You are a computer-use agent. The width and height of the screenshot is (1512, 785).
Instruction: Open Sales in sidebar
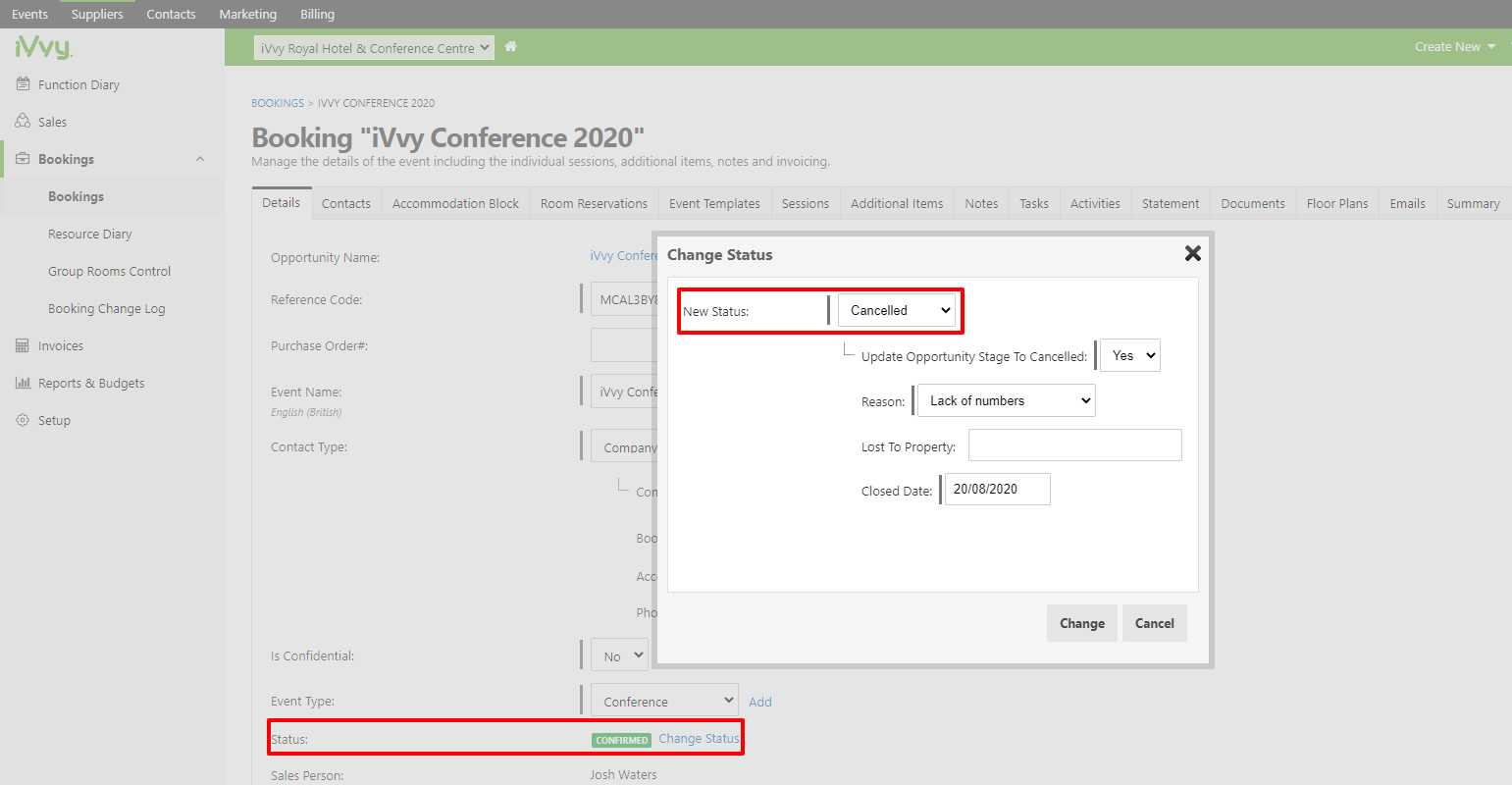point(53,122)
